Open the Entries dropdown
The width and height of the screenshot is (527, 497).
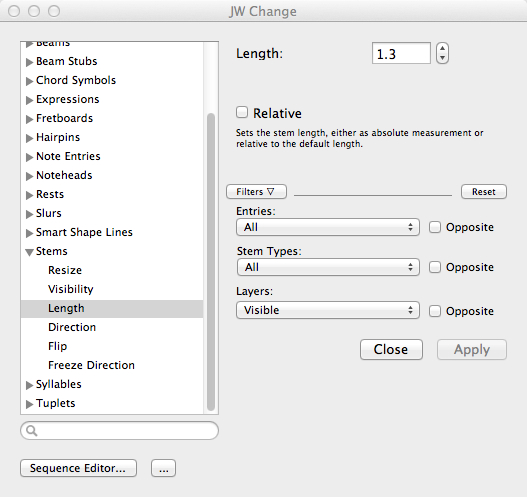[328, 227]
